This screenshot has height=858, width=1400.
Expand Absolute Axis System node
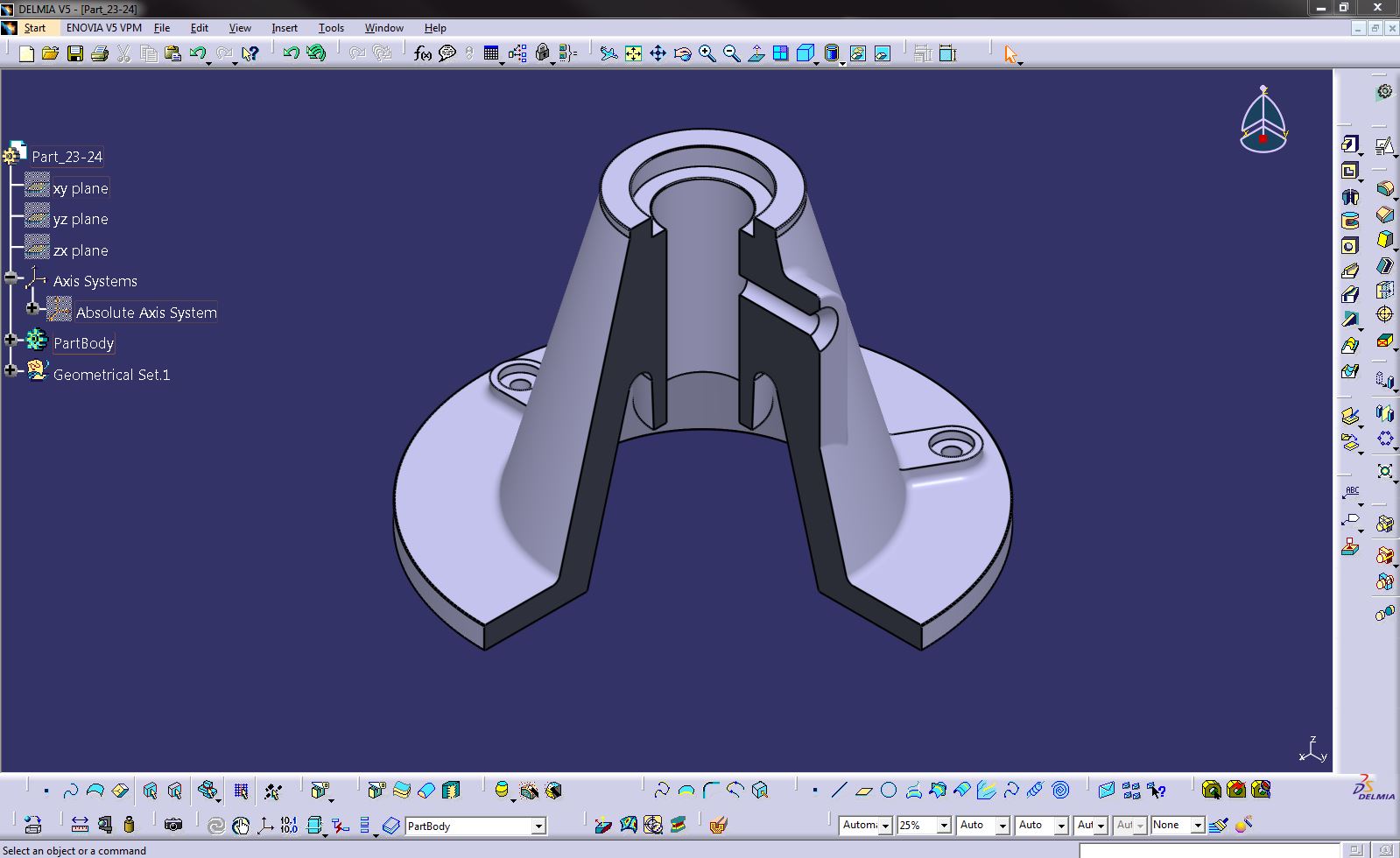[32, 309]
